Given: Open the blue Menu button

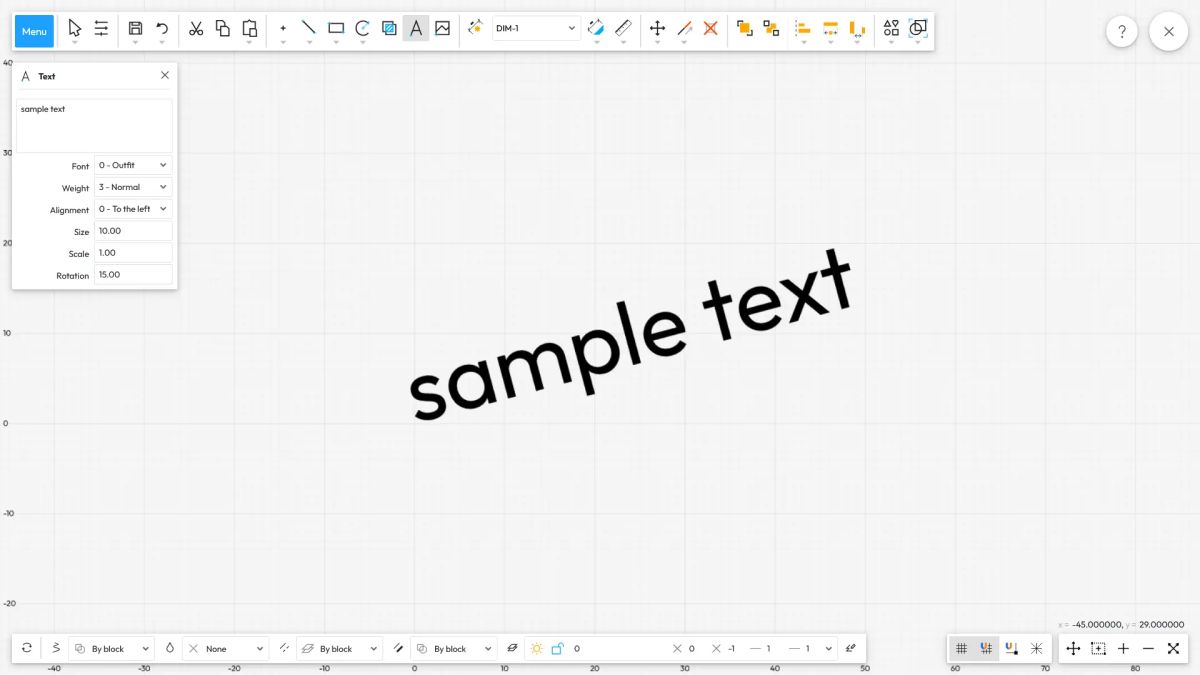Looking at the screenshot, I should pos(34,31).
